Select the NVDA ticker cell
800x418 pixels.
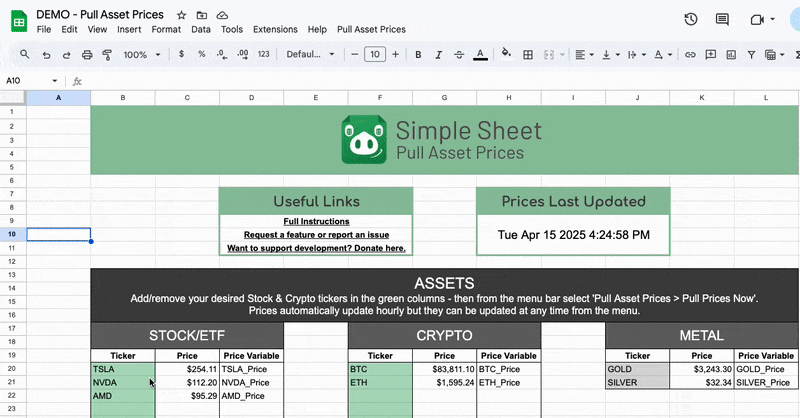coord(123,382)
